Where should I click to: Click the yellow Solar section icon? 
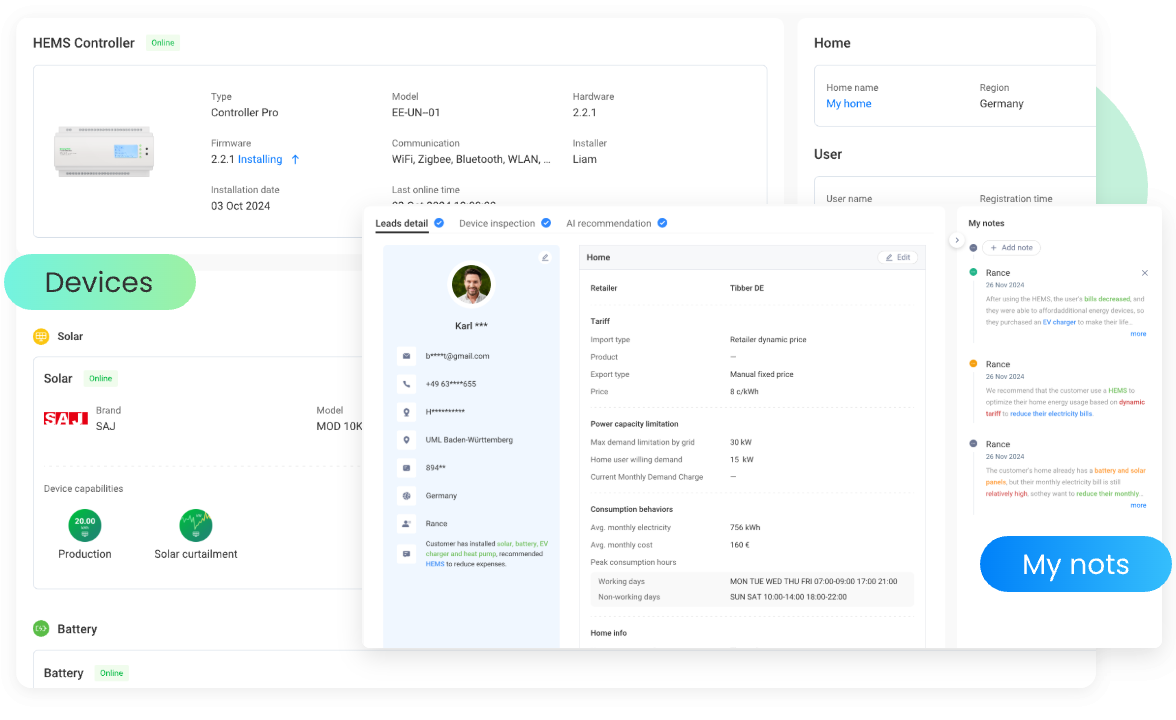click(41, 337)
